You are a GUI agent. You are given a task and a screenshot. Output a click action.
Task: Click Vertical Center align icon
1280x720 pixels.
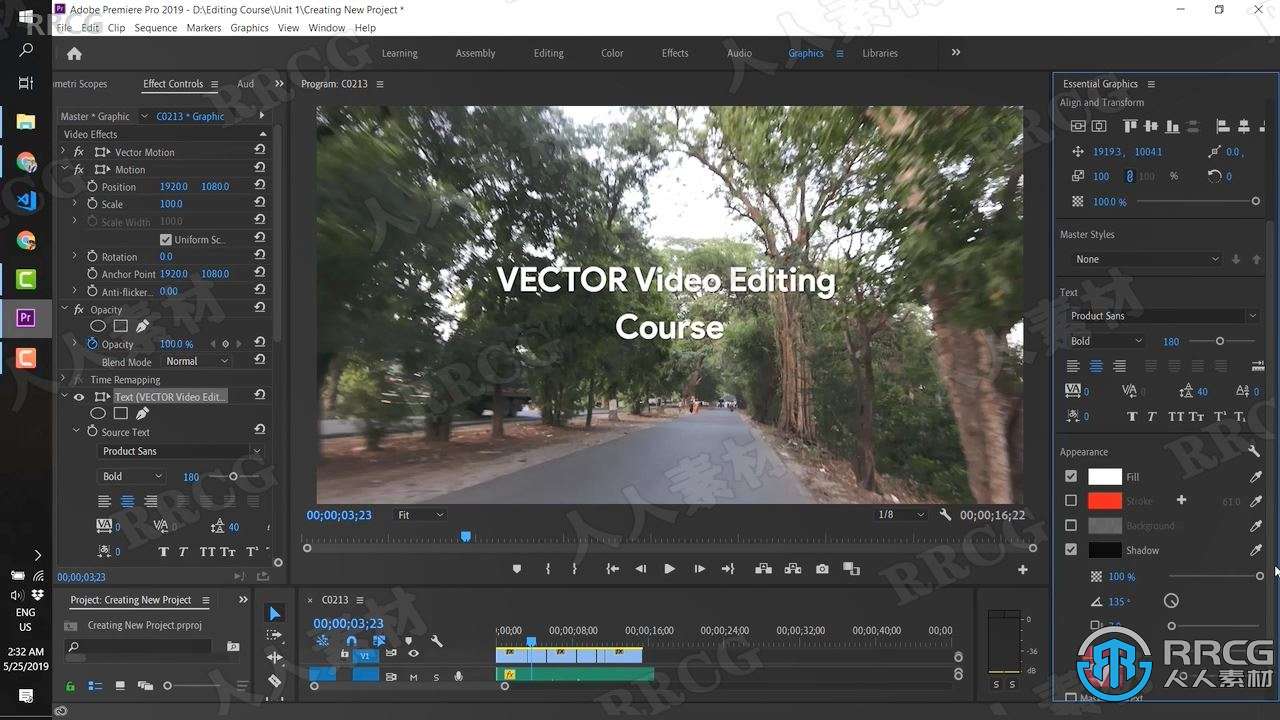[1152, 126]
